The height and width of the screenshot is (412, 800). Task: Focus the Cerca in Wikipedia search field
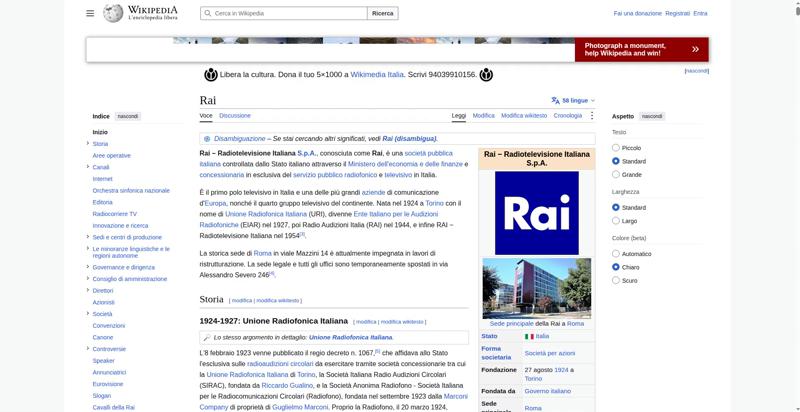284,13
